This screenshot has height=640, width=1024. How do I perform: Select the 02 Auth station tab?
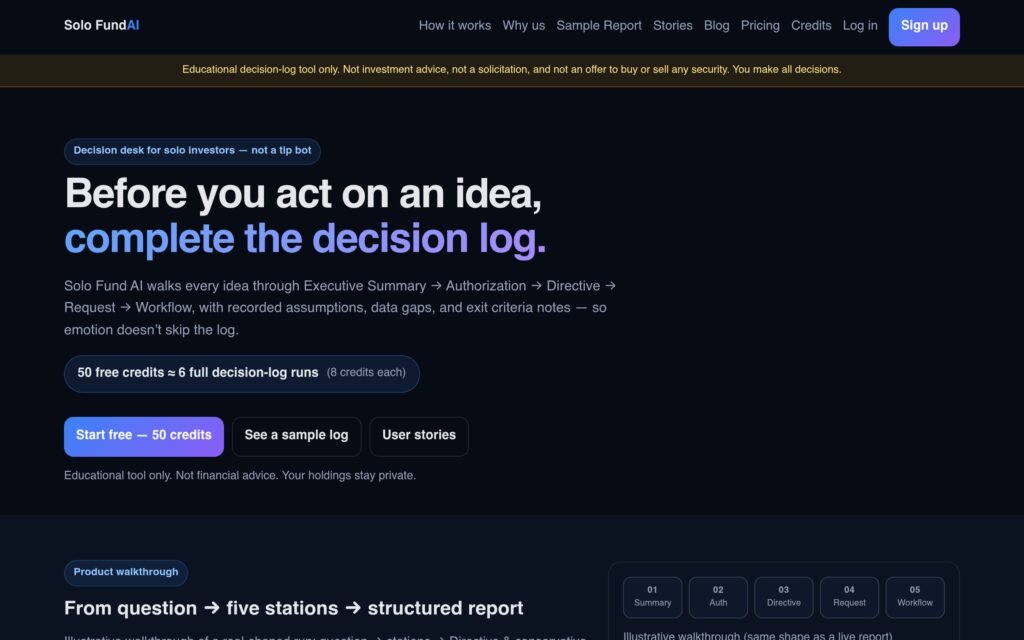(x=718, y=597)
